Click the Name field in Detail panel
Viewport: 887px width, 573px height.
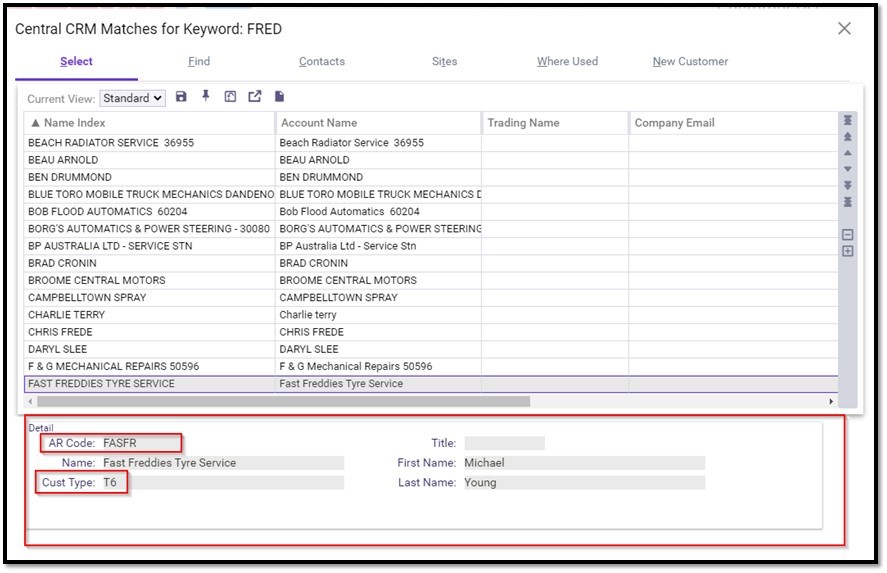(x=223, y=463)
